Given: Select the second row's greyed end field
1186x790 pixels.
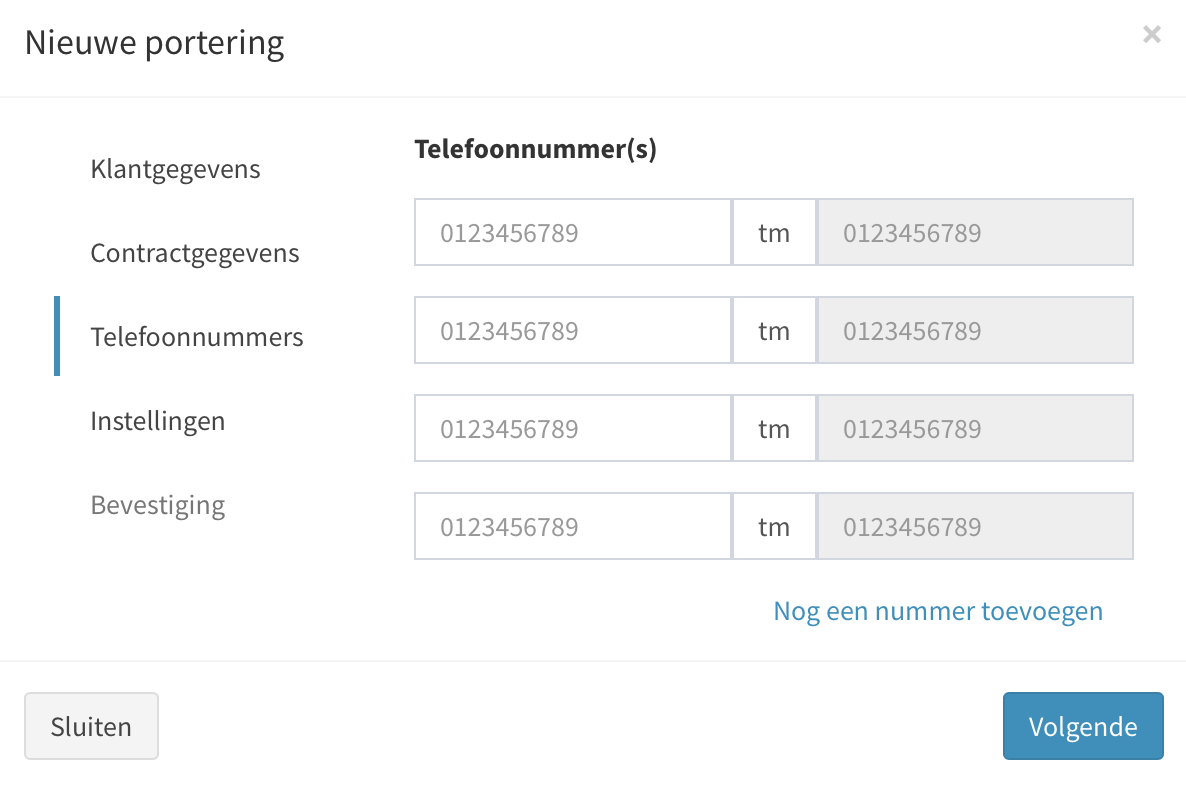Looking at the screenshot, I should point(975,330).
